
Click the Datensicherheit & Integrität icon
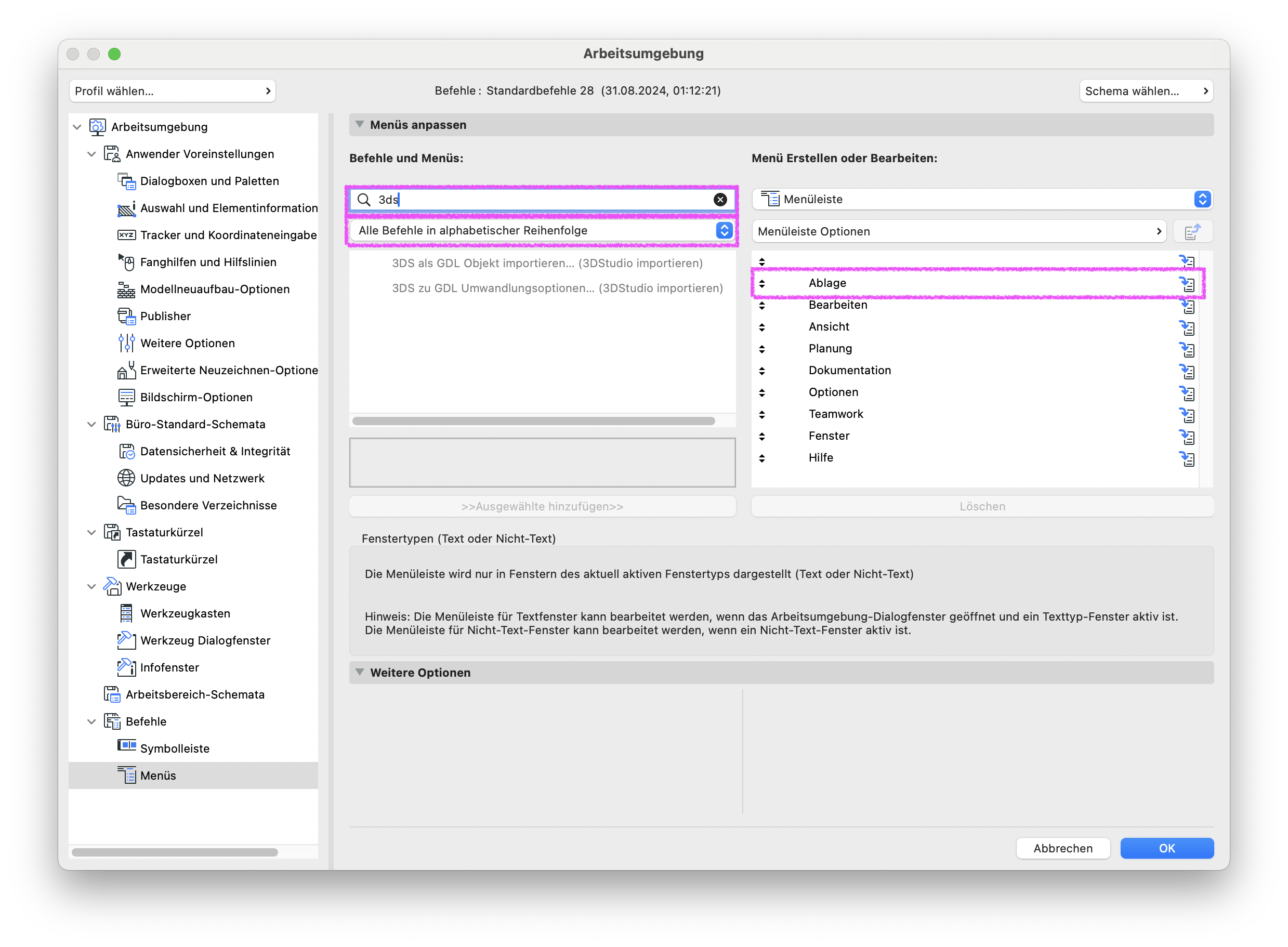click(126, 451)
